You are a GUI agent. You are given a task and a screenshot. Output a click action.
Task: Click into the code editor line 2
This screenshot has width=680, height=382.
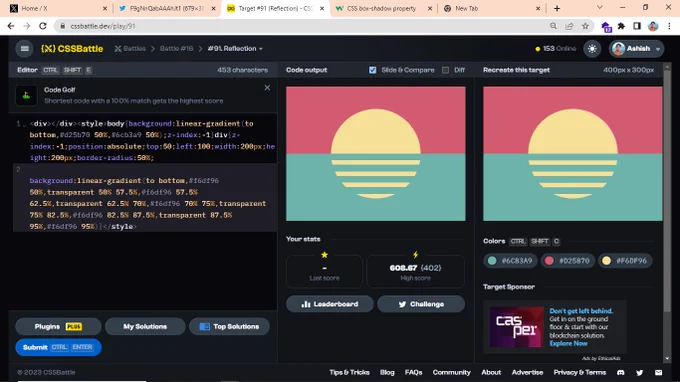145,197
